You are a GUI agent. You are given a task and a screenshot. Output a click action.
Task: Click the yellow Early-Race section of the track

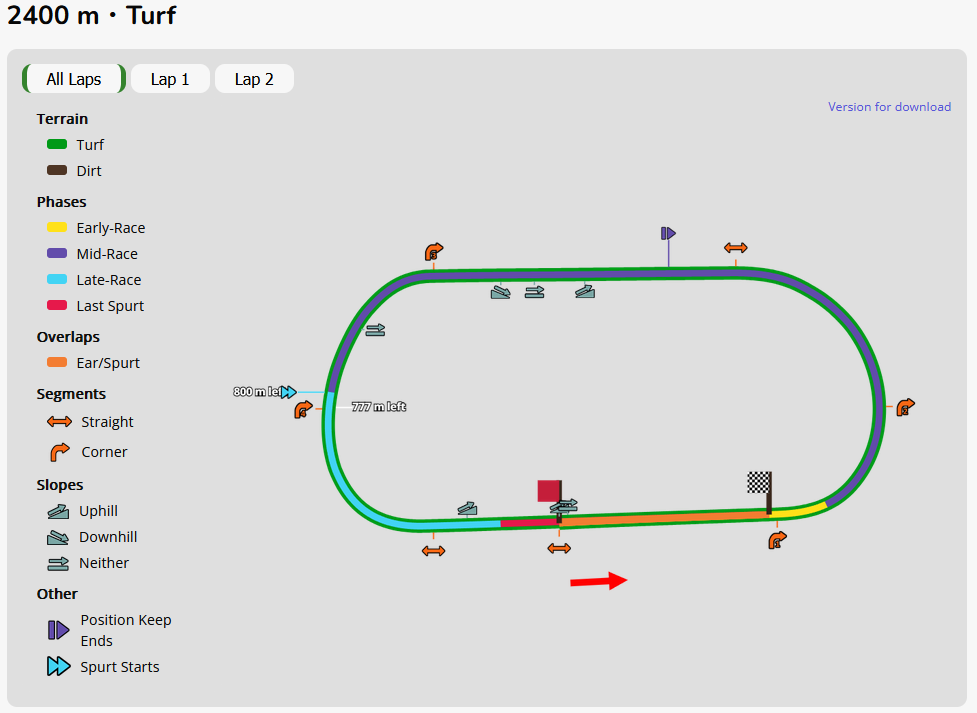click(799, 510)
